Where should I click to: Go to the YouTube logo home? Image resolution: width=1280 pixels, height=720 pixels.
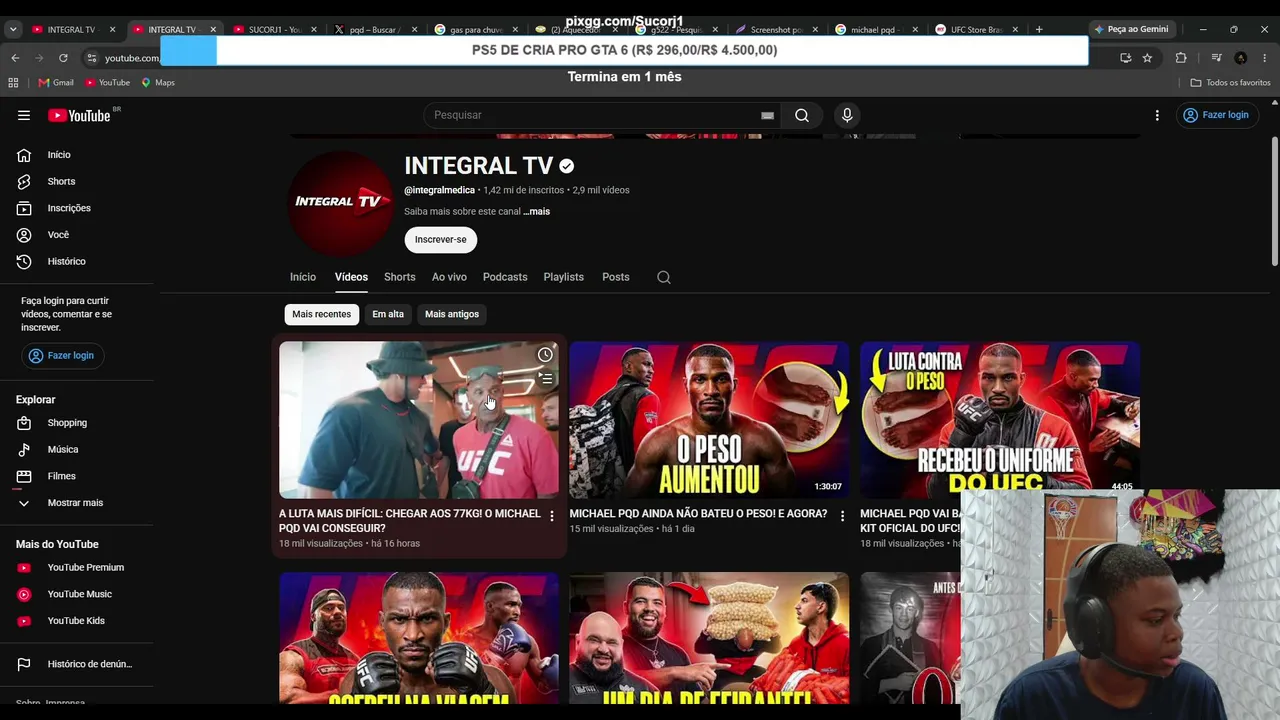79,115
